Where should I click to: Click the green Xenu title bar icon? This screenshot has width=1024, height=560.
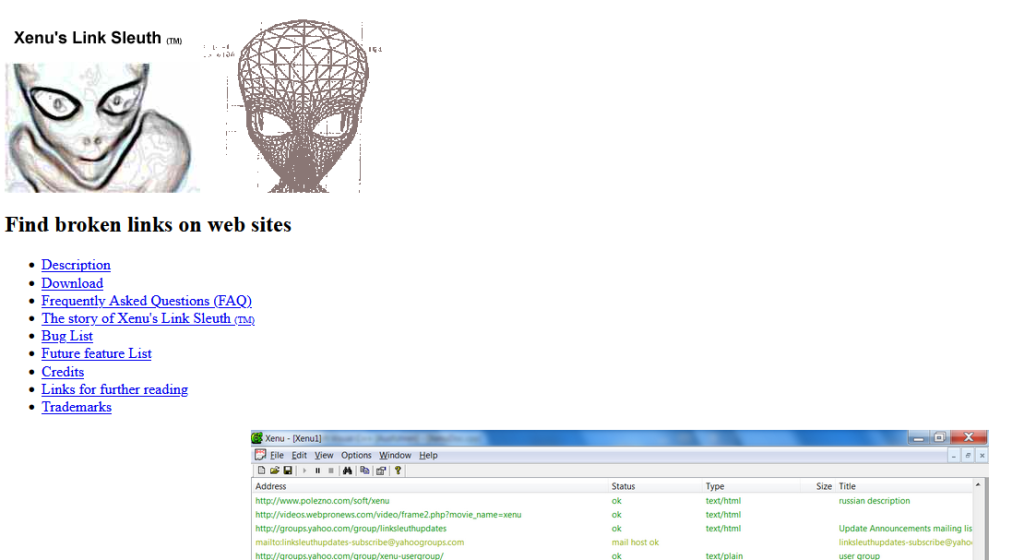[x=257, y=438]
